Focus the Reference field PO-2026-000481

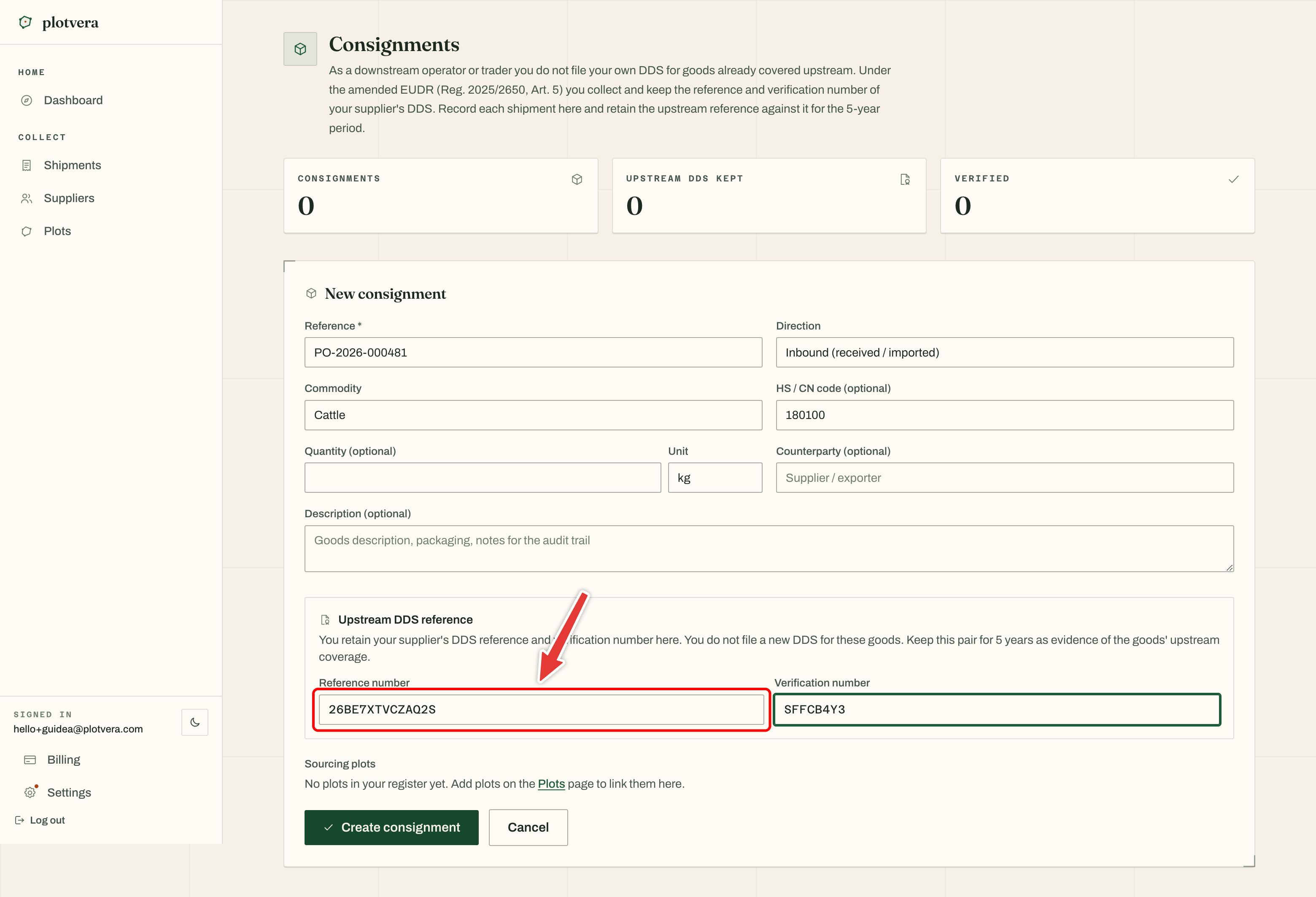point(533,352)
